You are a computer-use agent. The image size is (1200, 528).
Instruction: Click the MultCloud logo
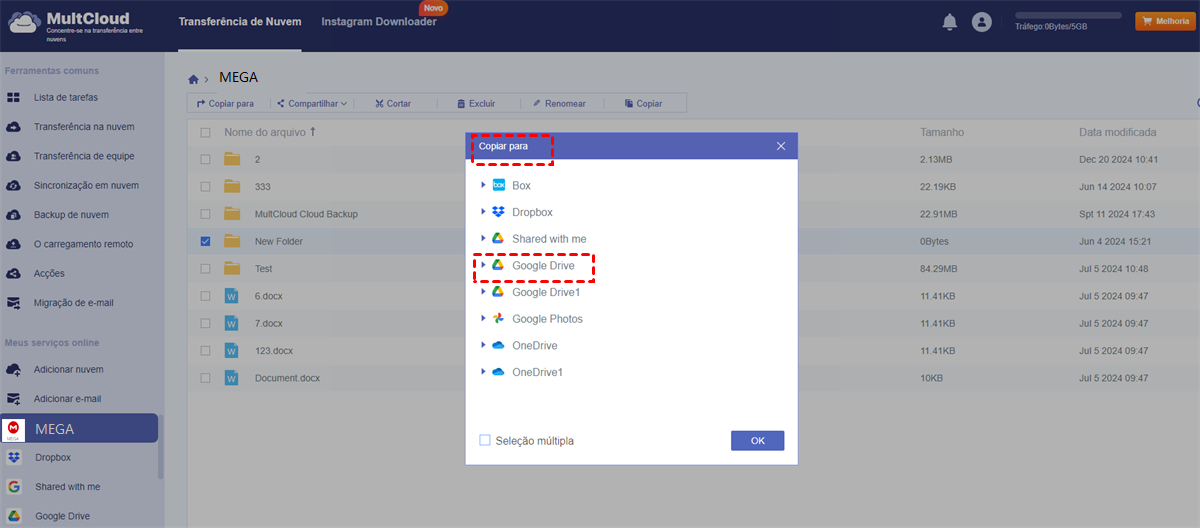pyautogui.click(x=77, y=24)
